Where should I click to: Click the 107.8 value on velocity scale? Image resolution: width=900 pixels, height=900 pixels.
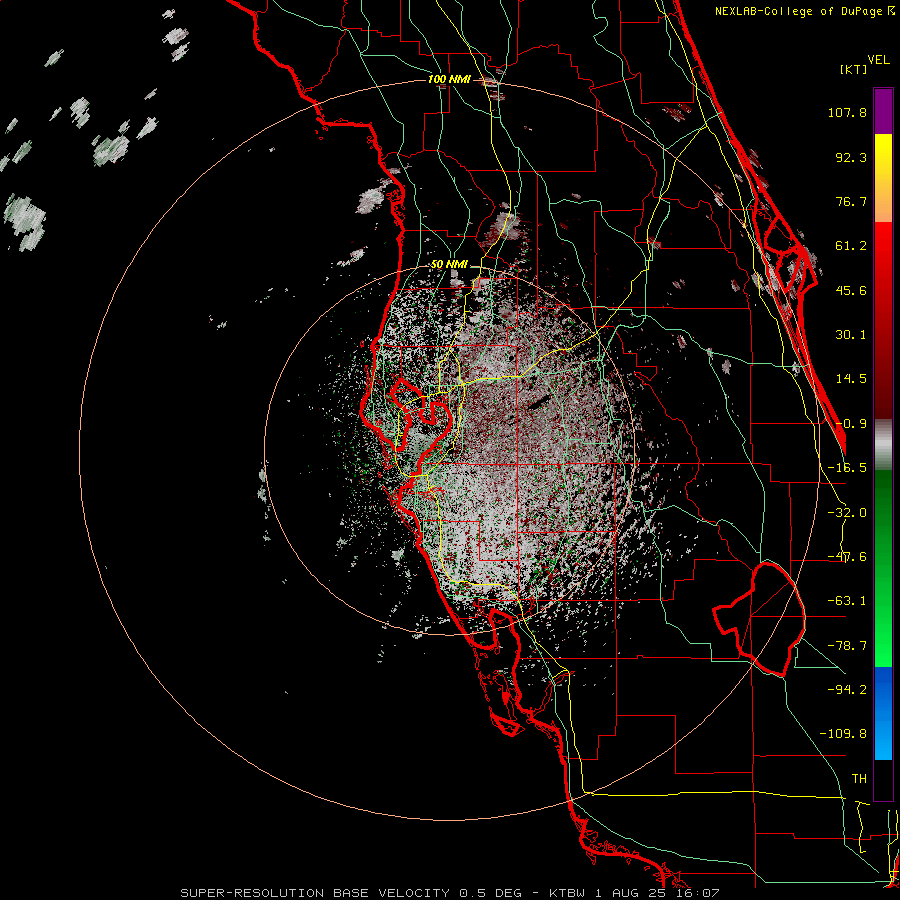[x=847, y=112]
